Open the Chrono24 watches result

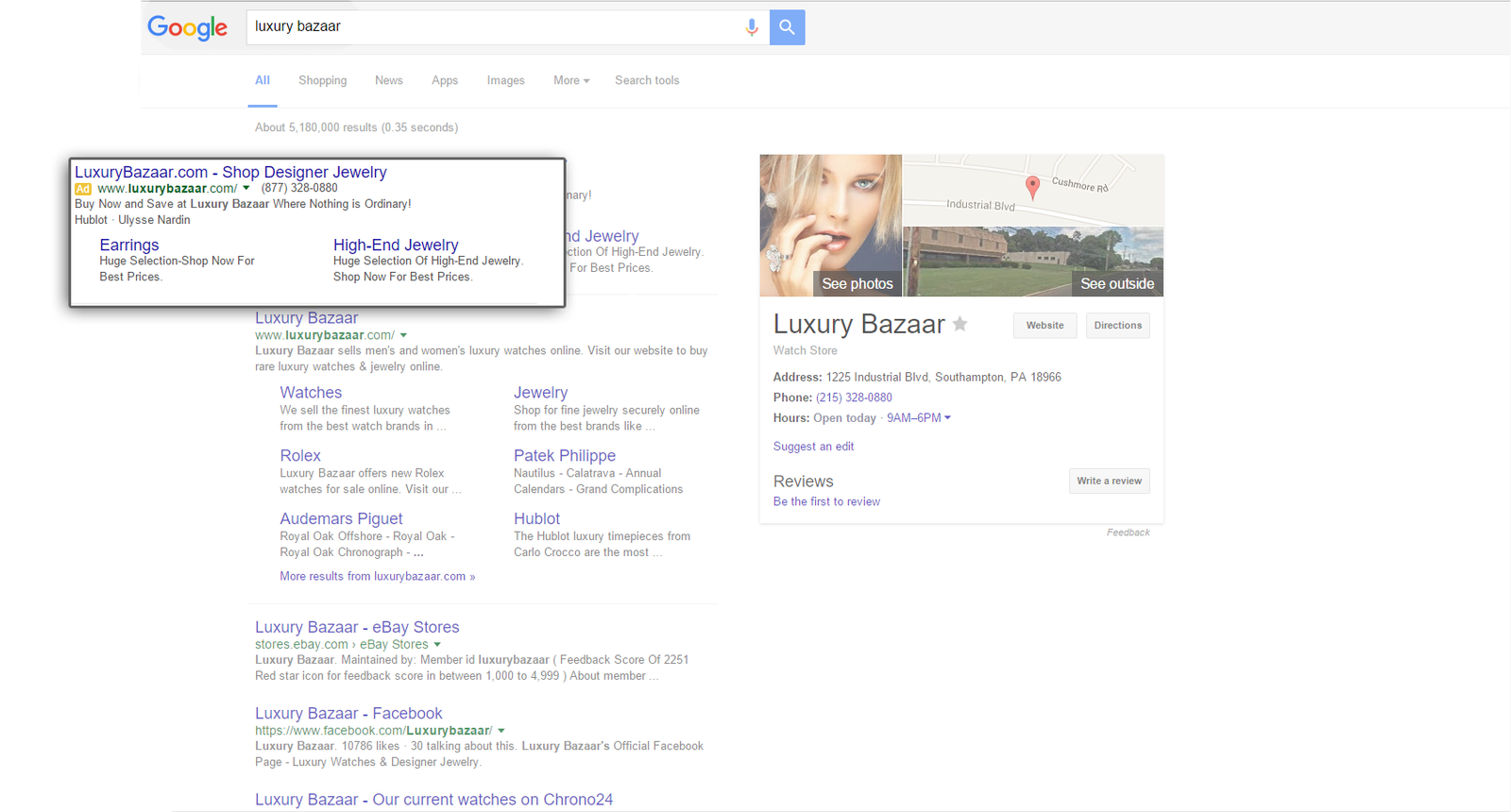click(x=433, y=800)
